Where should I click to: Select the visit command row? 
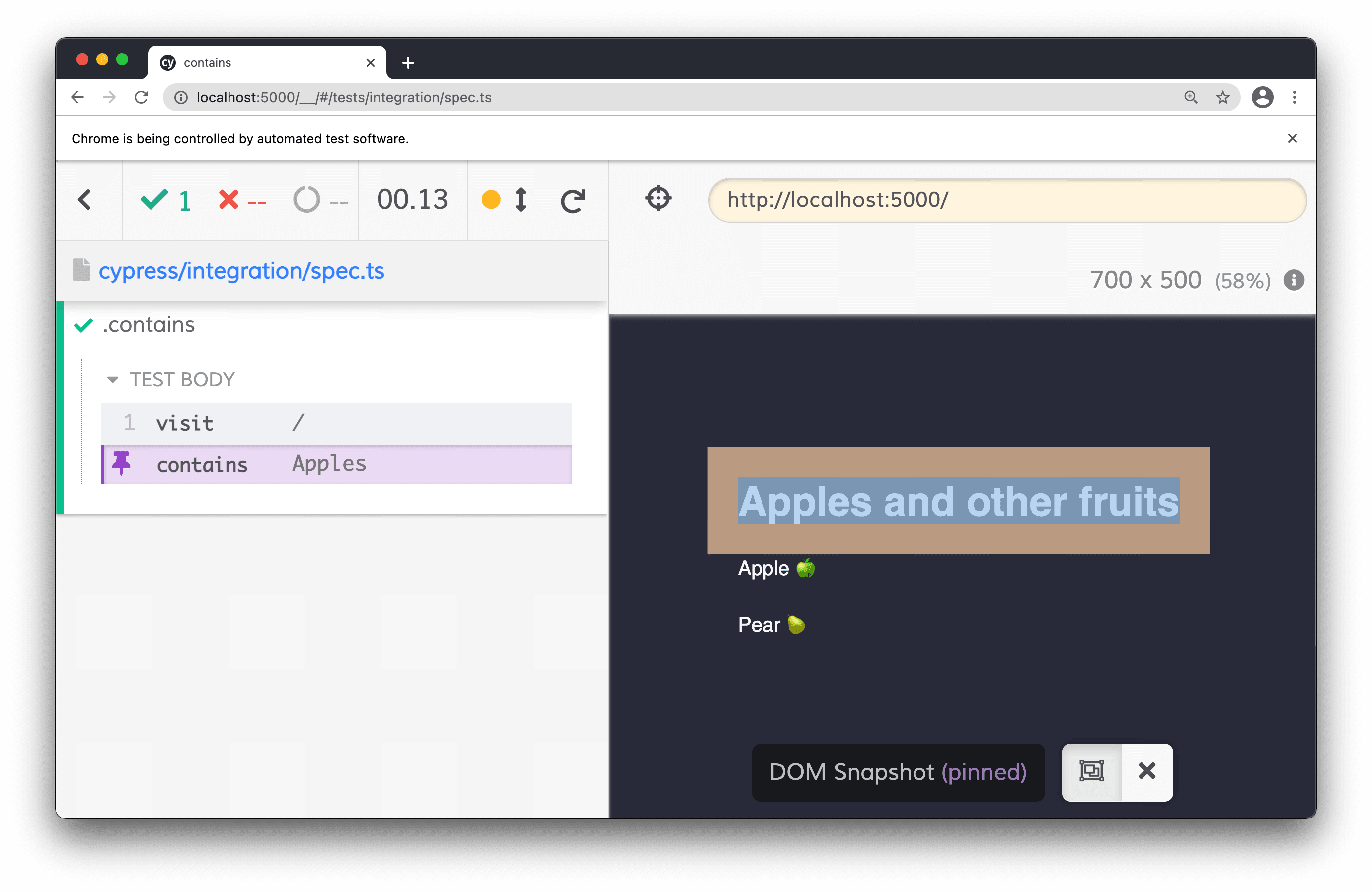(336, 424)
